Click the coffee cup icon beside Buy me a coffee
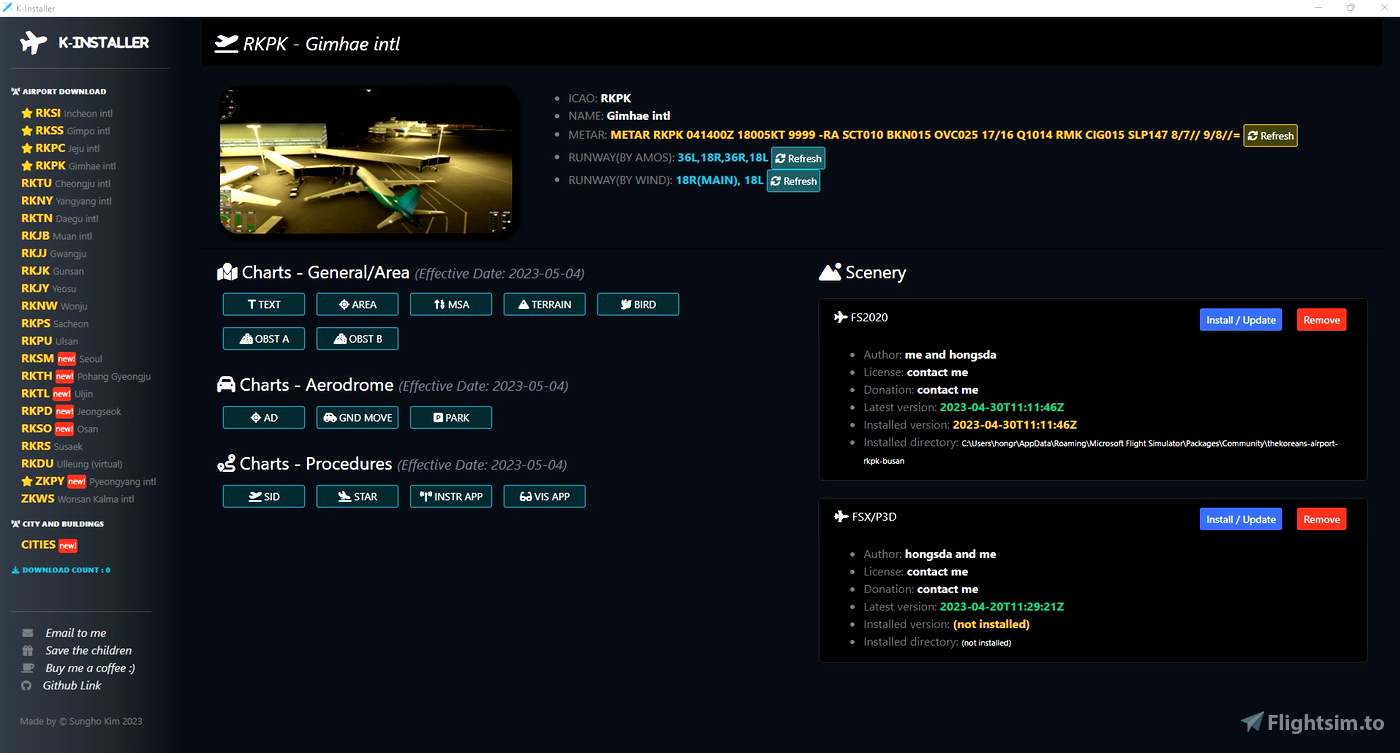Image resolution: width=1400 pixels, height=753 pixels. 27,668
